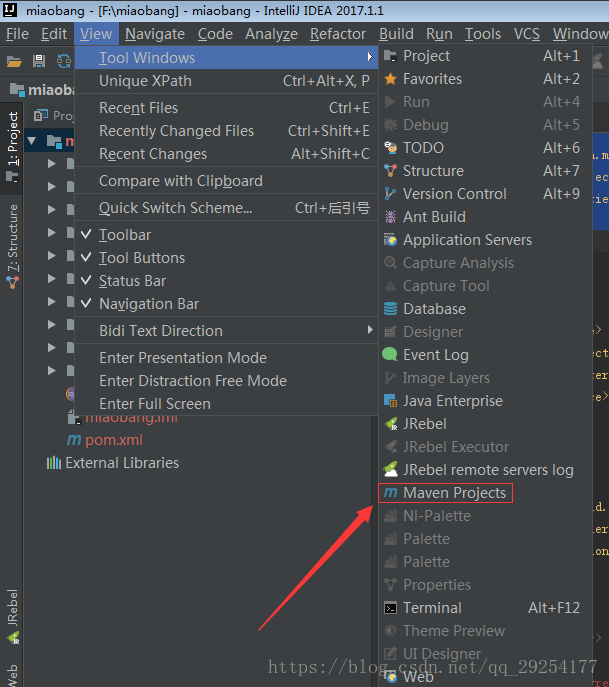Click the pom.xml Maven file icon
609x687 pixels.
point(74,439)
